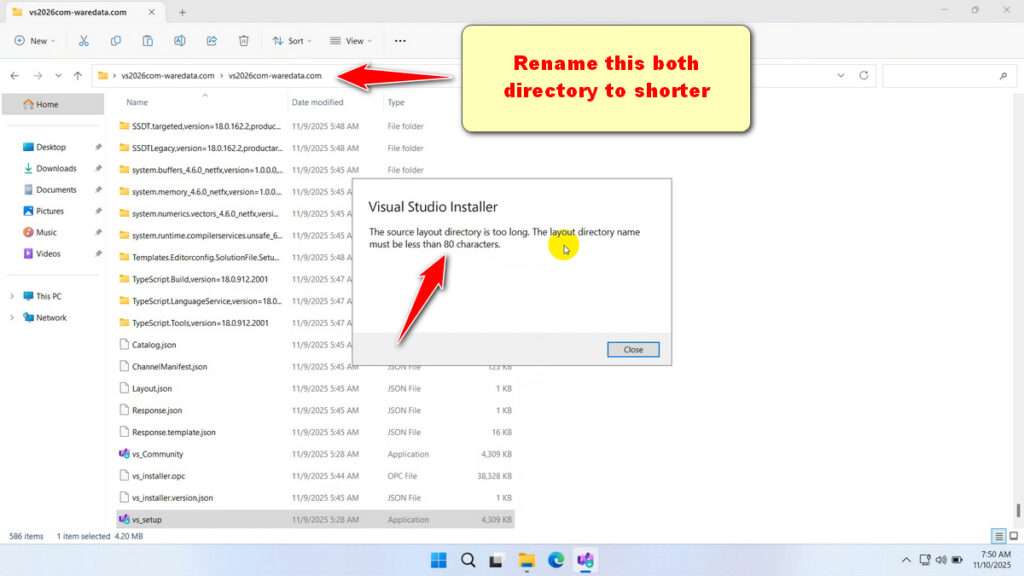The image size is (1024, 576).
Task: Select the Rename icon
Action: click(180, 40)
